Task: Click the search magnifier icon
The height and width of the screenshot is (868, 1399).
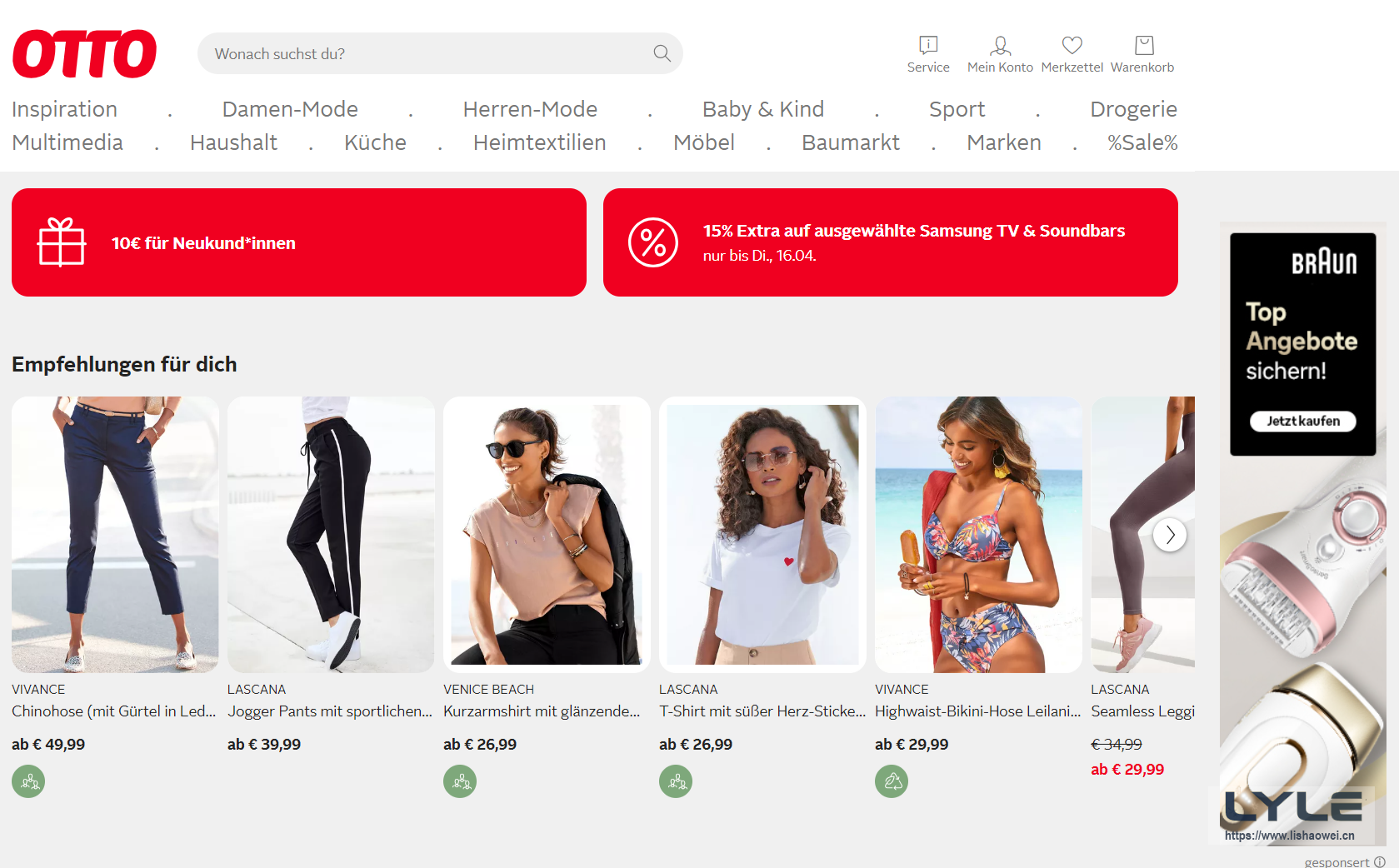Action: (662, 53)
